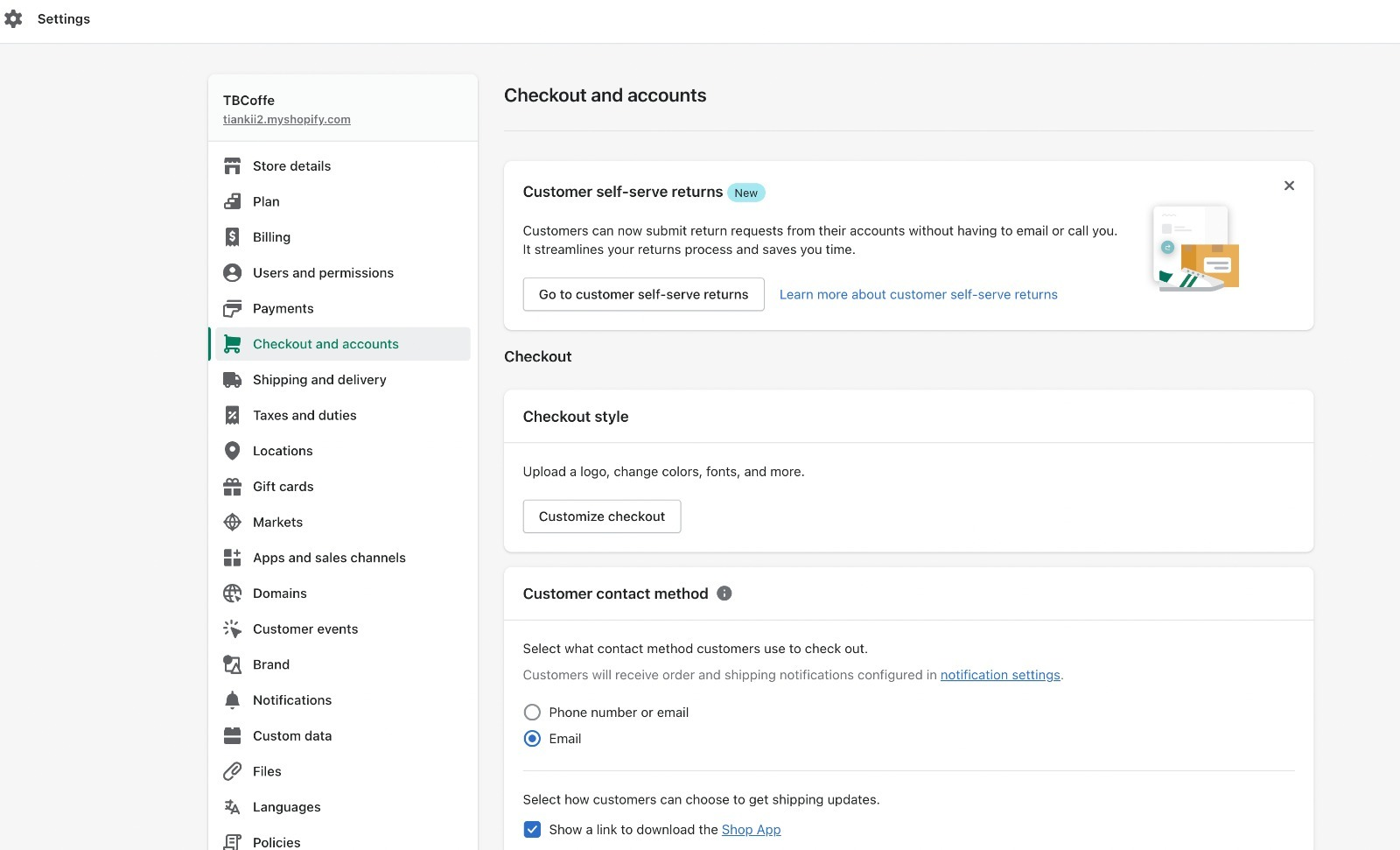Click info icon beside Customer contact method
Viewport: 1400px width, 850px height.
coord(724,594)
